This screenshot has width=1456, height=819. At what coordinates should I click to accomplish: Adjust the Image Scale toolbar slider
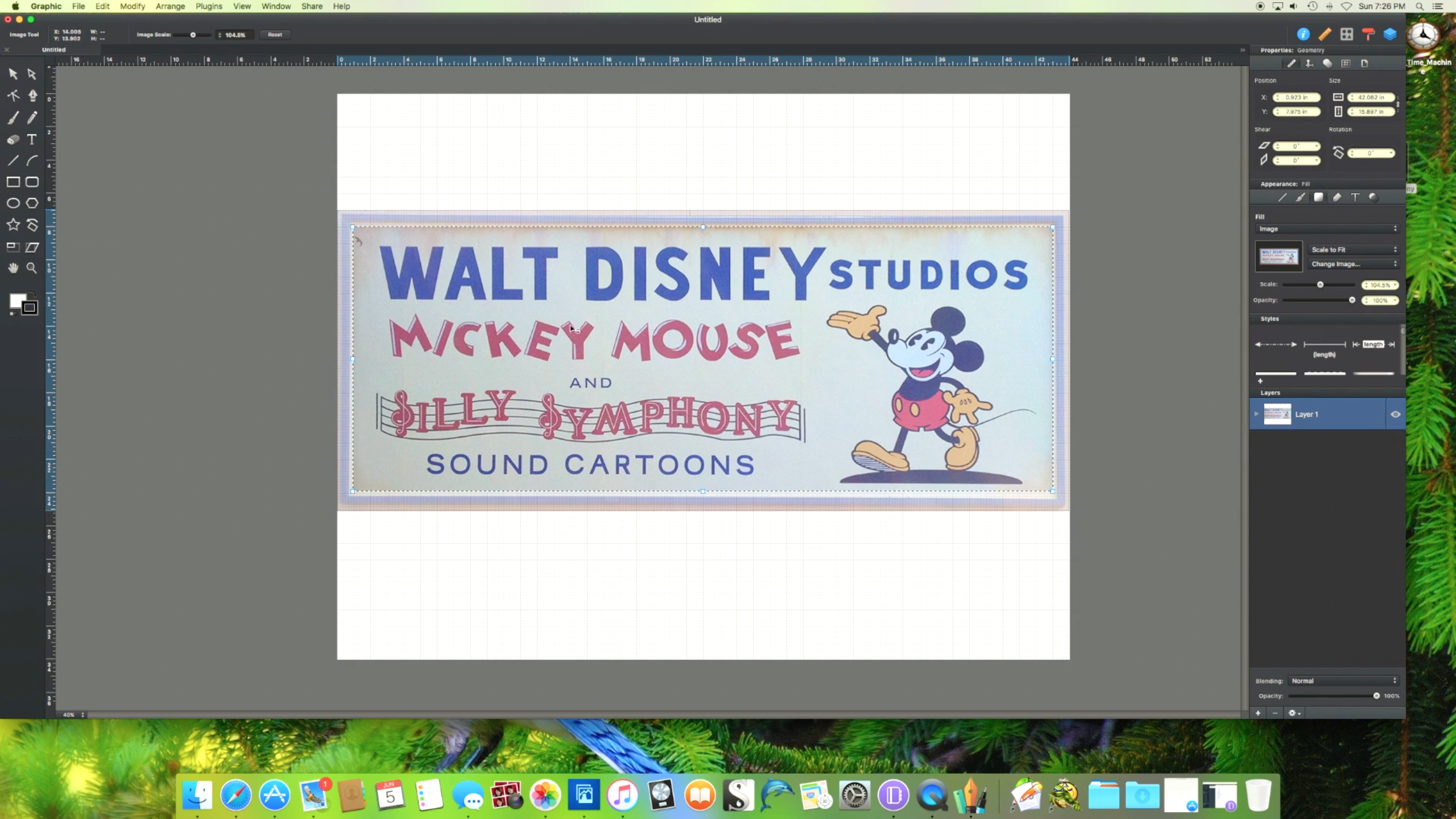pos(193,35)
